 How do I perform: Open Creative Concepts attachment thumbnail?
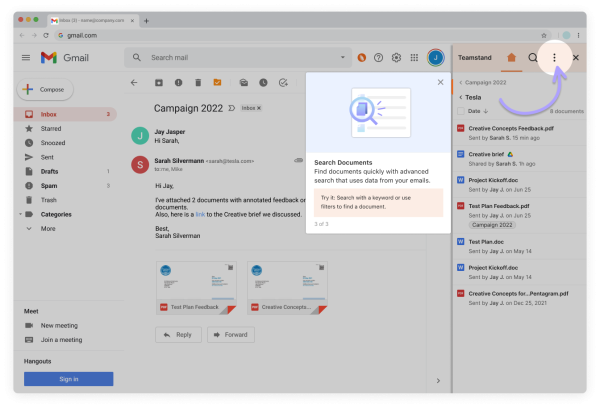287,288
